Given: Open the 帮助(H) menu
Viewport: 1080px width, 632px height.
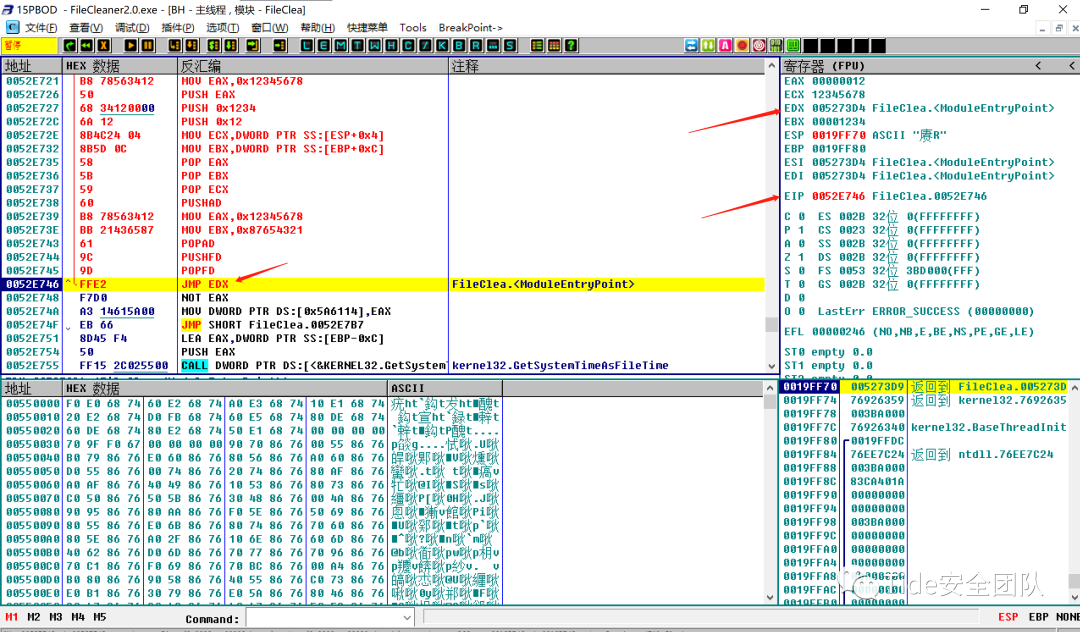Looking at the screenshot, I should [x=318, y=28].
